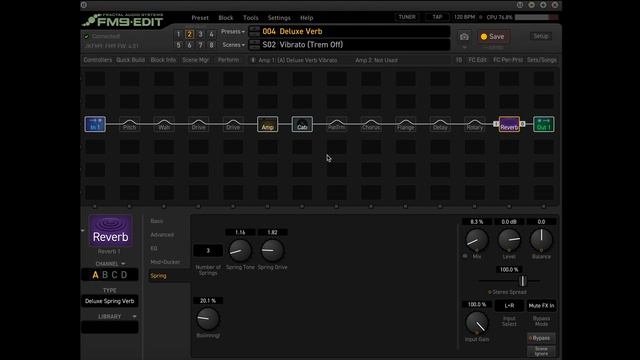Open the TUNER

click(407, 17)
